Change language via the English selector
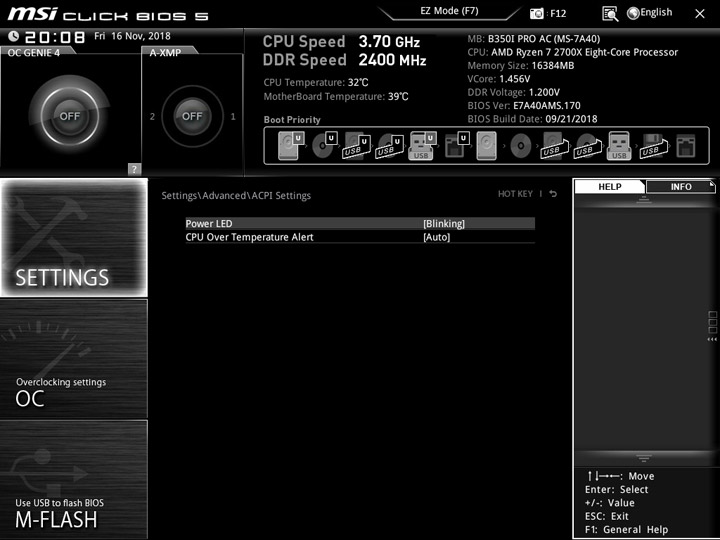 point(656,12)
